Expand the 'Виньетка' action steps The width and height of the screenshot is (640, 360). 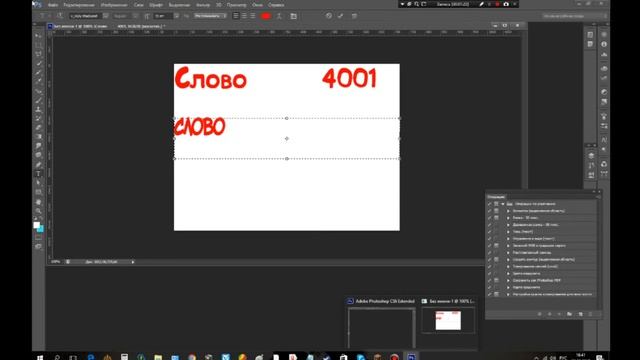[x=508, y=211]
